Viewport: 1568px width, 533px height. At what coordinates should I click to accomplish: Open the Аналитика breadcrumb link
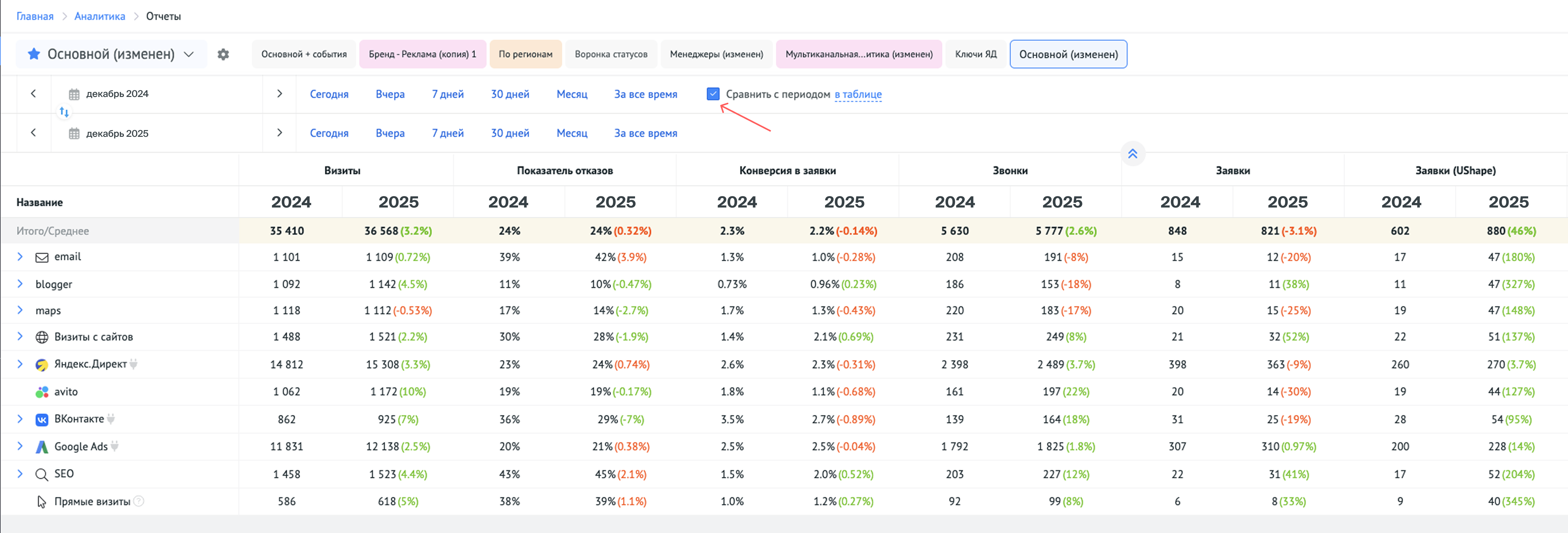(100, 16)
